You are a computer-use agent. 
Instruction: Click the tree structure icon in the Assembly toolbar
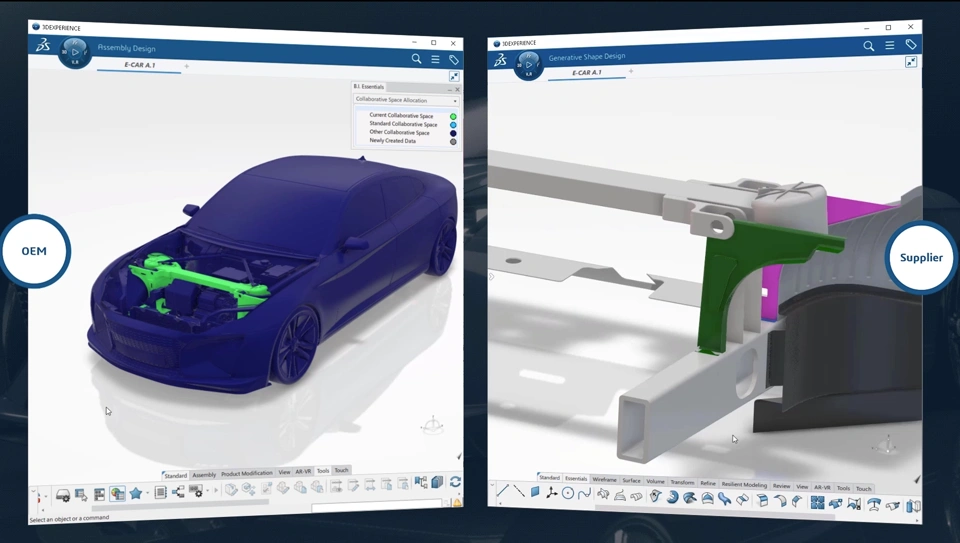178,492
